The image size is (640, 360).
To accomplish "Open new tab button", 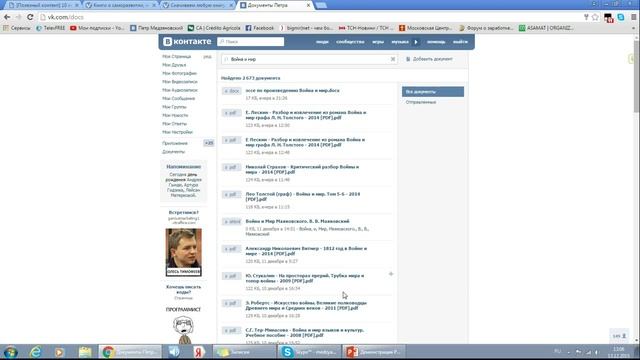I will click(x=321, y=5).
